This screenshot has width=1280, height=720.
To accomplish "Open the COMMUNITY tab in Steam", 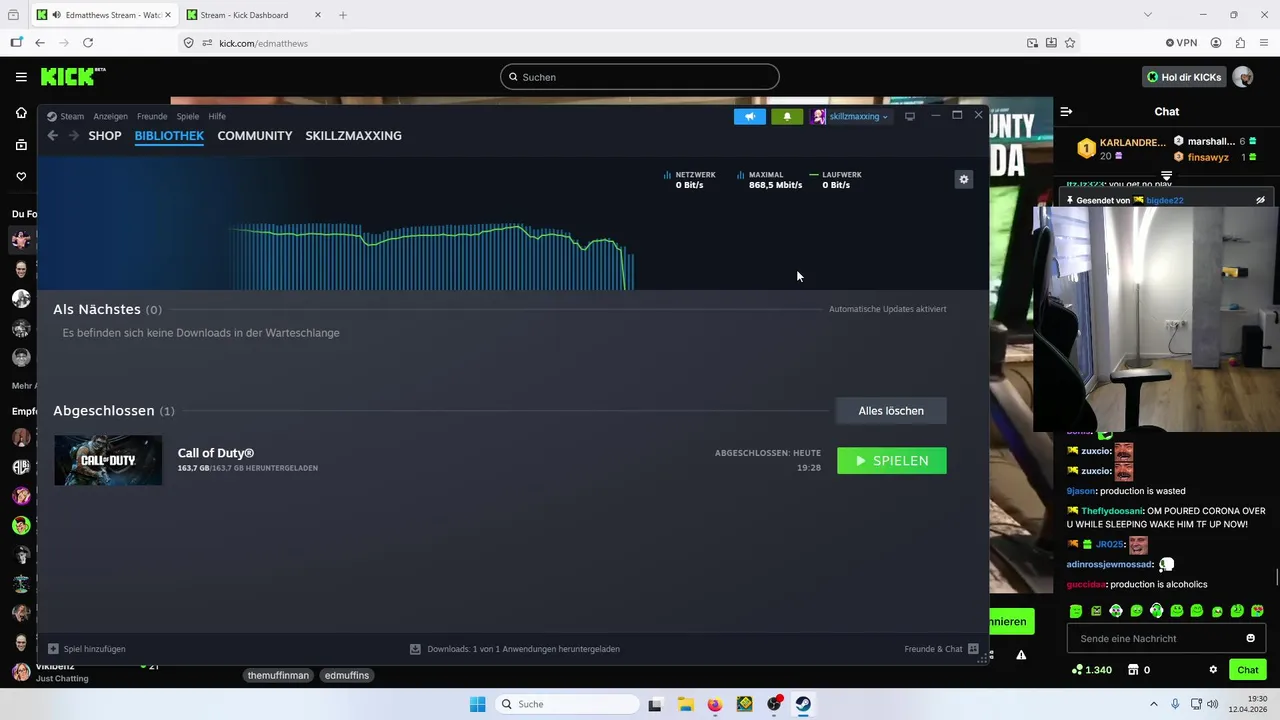I will click(255, 136).
